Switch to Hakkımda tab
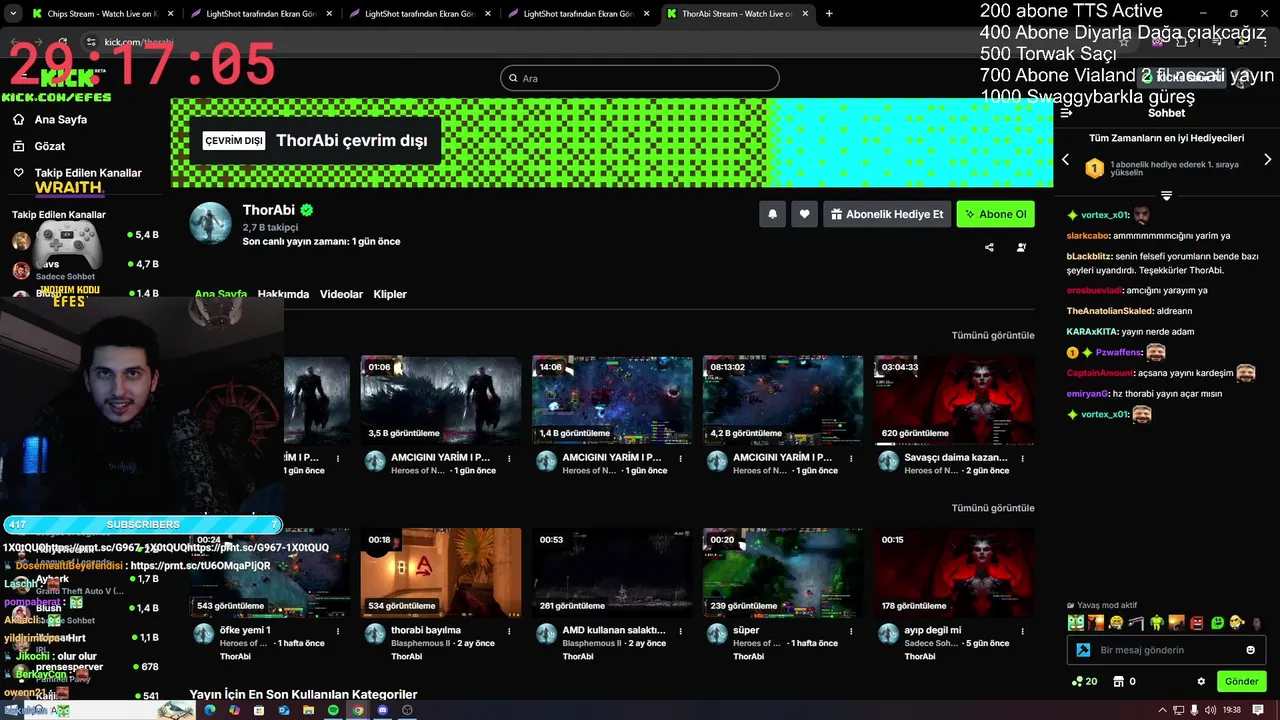Image resolution: width=1280 pixels, height=720 pixels. [283, 294]
